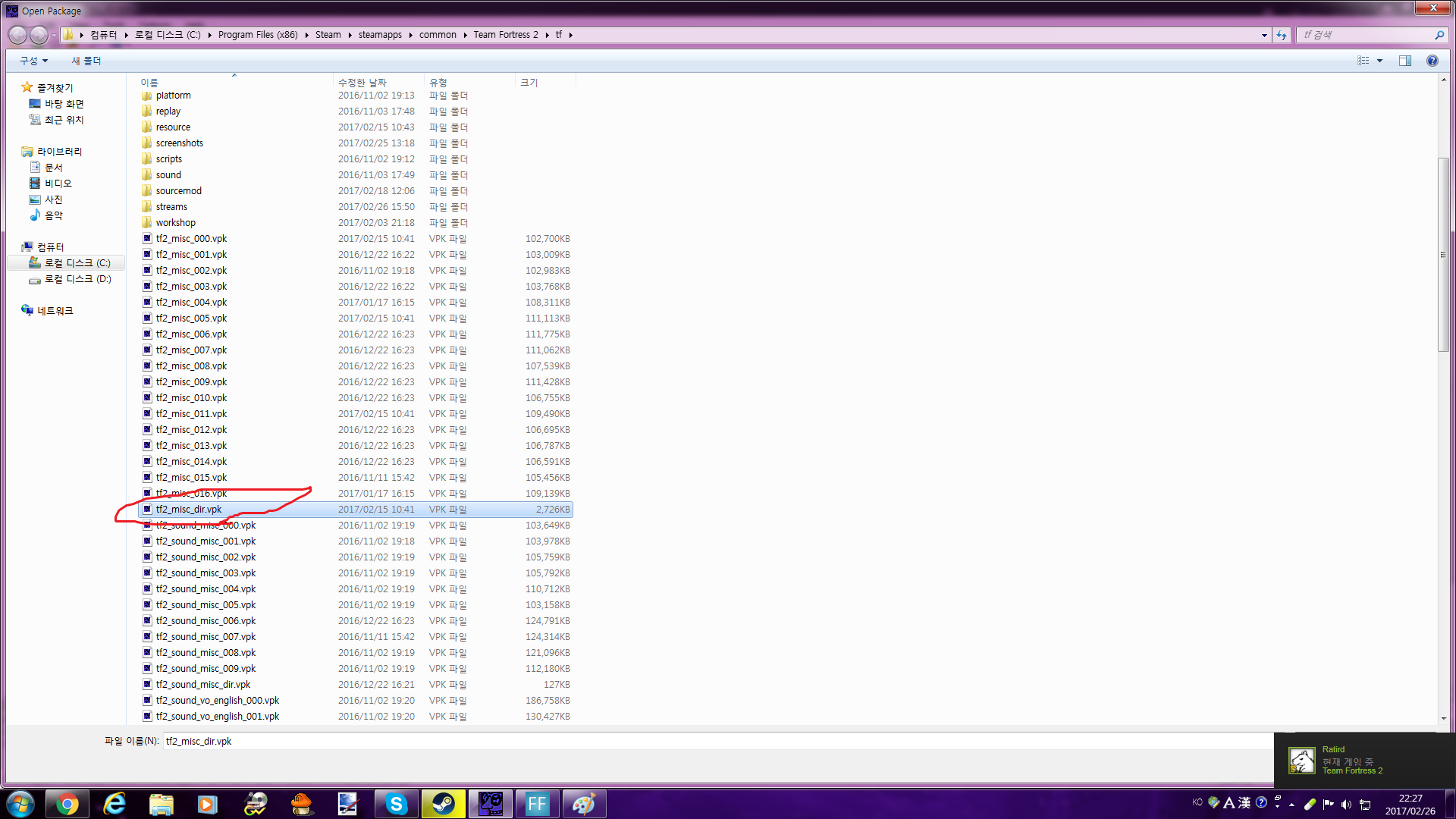Expand the address bar history dropdown
Image resolution: width=1456 pixels, height=819 pixels.
1264,35
